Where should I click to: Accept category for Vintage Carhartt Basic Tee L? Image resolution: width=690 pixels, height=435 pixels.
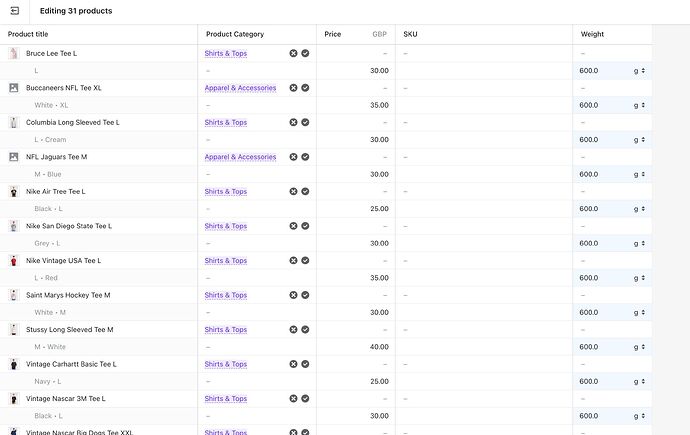(x=305, y=364)
